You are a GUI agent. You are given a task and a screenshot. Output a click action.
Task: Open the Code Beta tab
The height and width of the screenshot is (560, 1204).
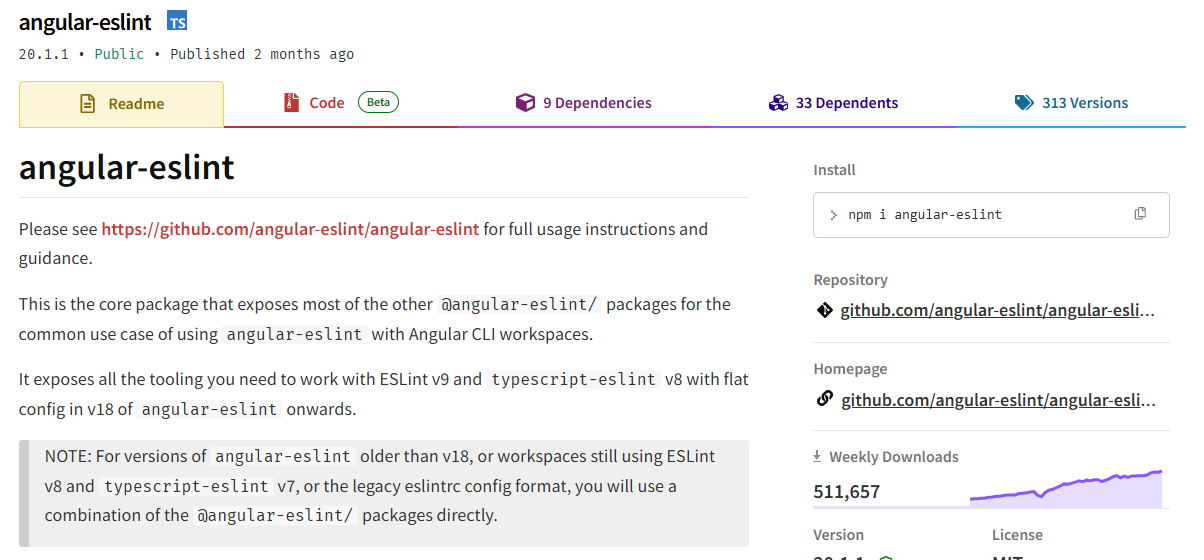(x=341, y=103)
